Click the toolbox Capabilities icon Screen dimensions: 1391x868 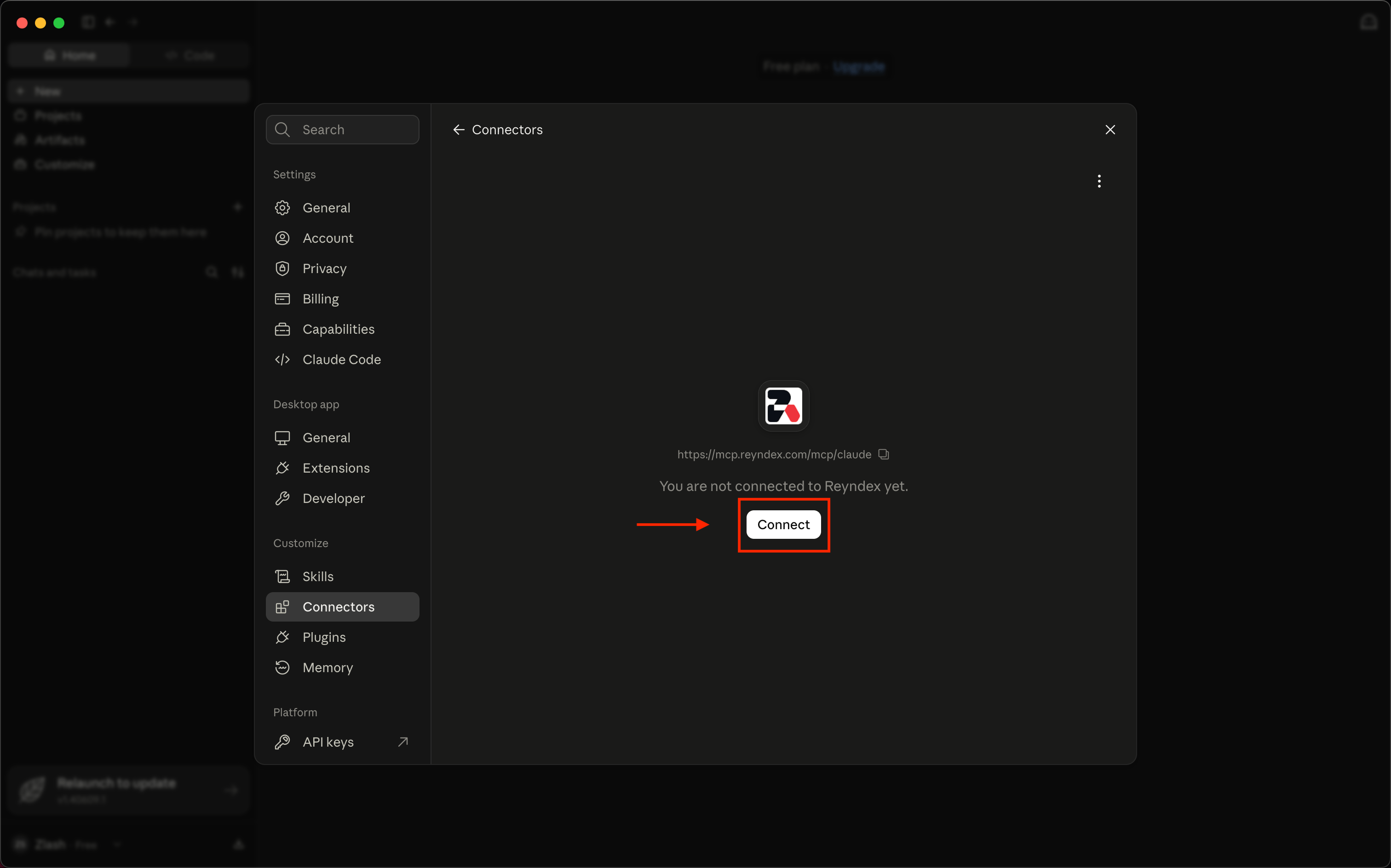(x=282, y=330)
